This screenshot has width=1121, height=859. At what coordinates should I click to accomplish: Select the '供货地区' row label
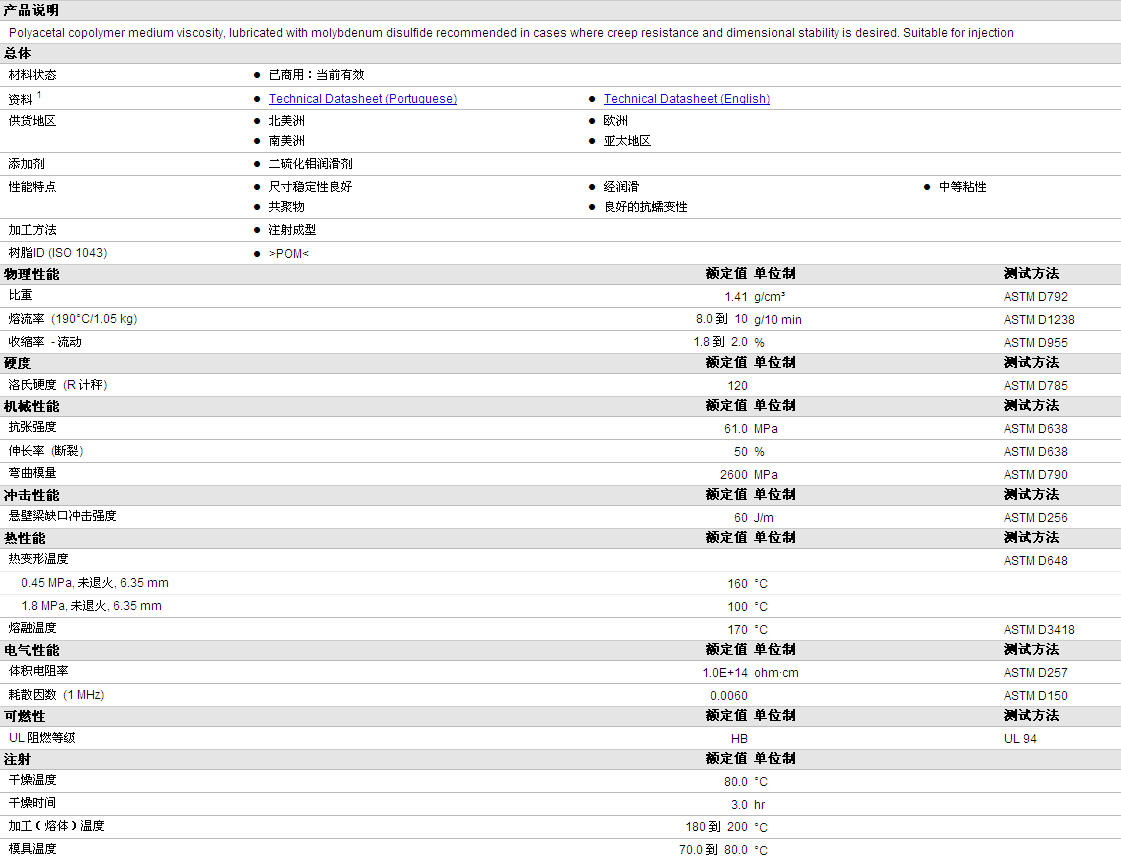pos(32,121)
